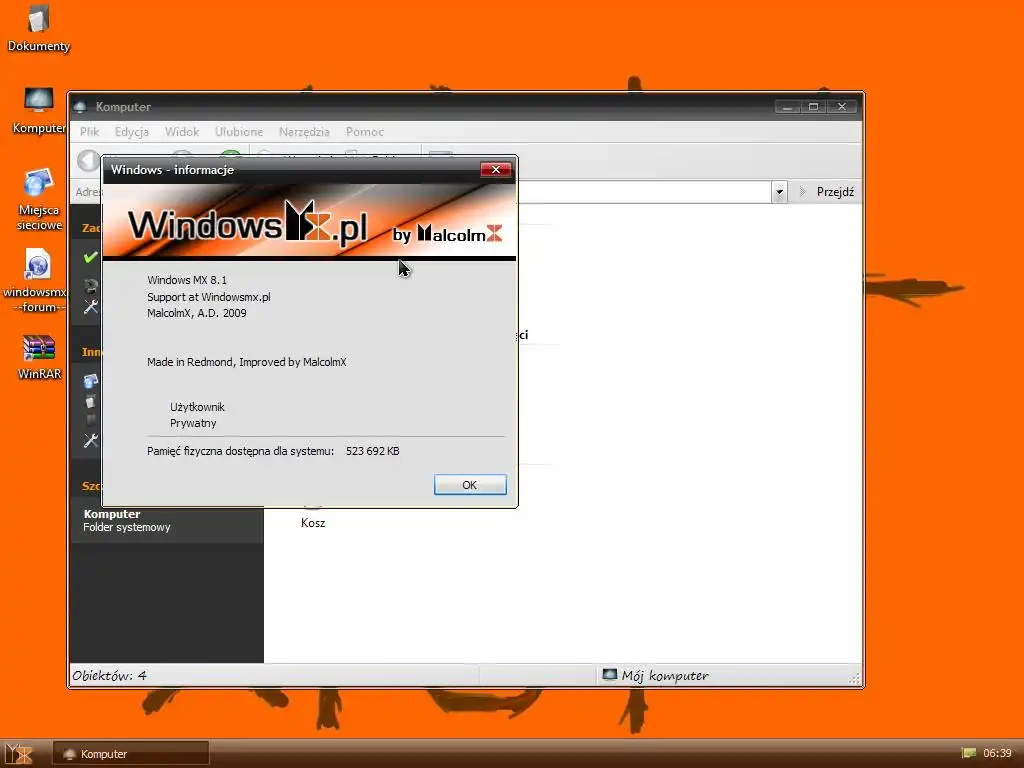This screenshot has width=1024, height=768.
Task: Open the Pomoc menu
Action: [x=364, y=132]
